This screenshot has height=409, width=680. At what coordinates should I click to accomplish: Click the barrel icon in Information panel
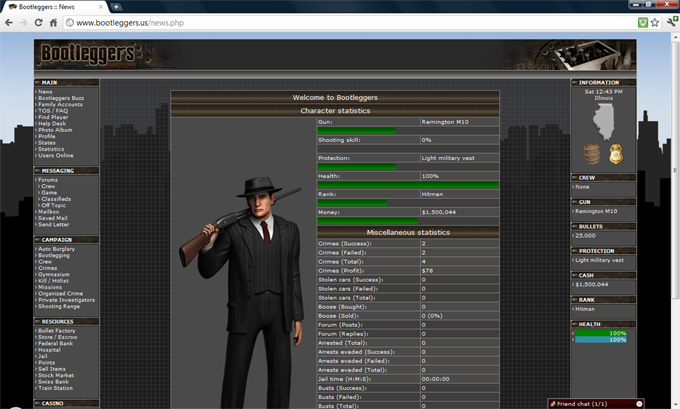click(591, 153)
